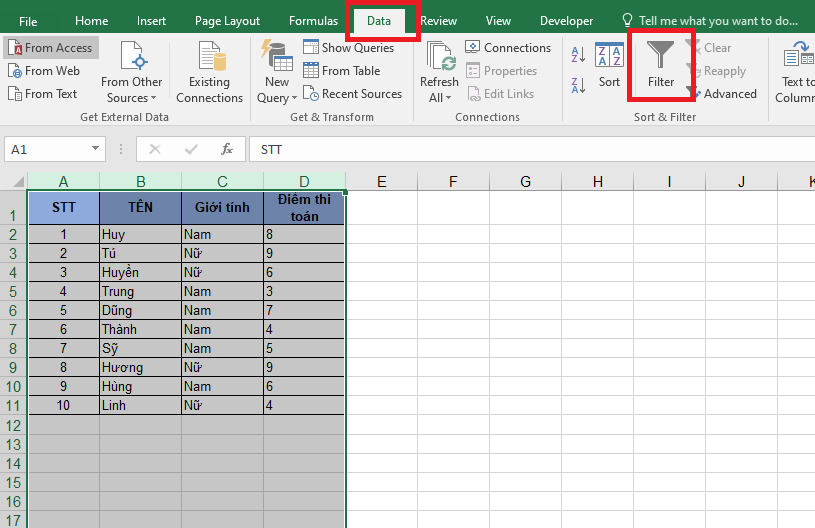Switch to the Formulas tab
The width and height of the screenshot is (815, 528).
[313, 21]
